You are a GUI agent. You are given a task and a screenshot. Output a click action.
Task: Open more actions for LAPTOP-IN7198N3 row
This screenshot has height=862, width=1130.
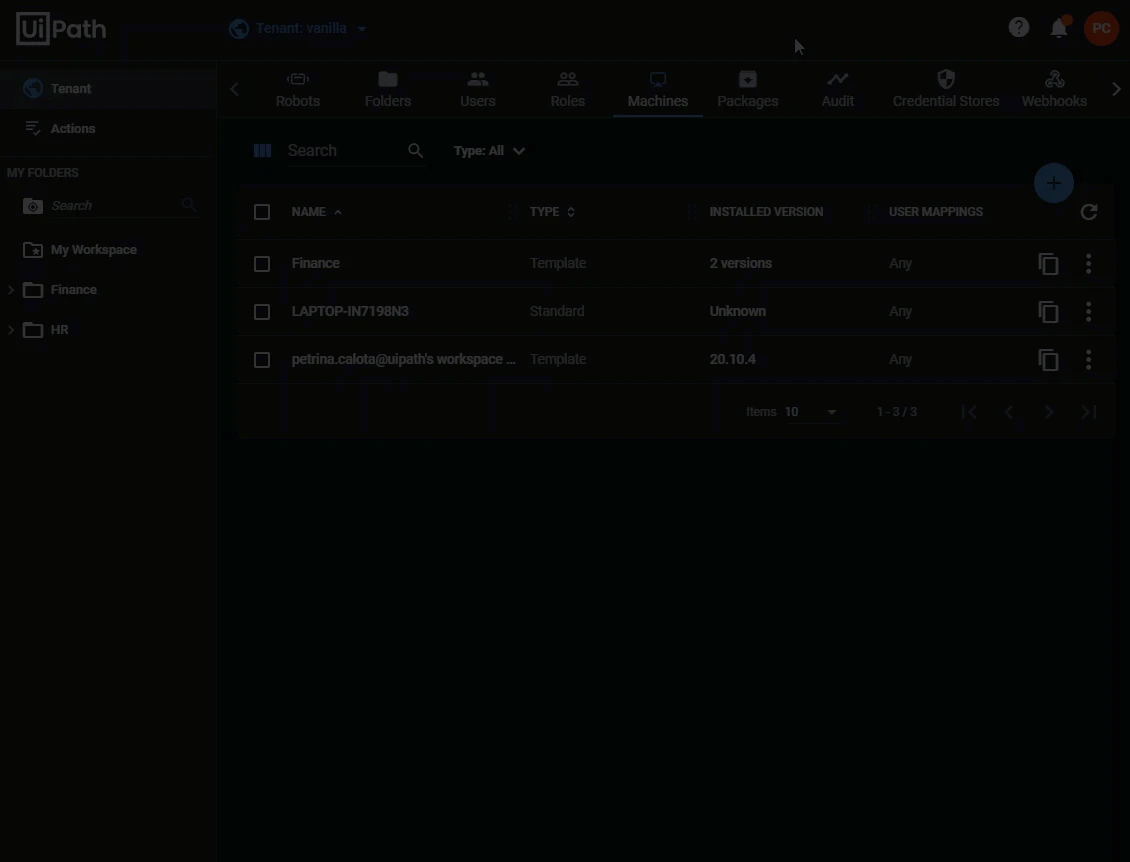(1089, 312)
